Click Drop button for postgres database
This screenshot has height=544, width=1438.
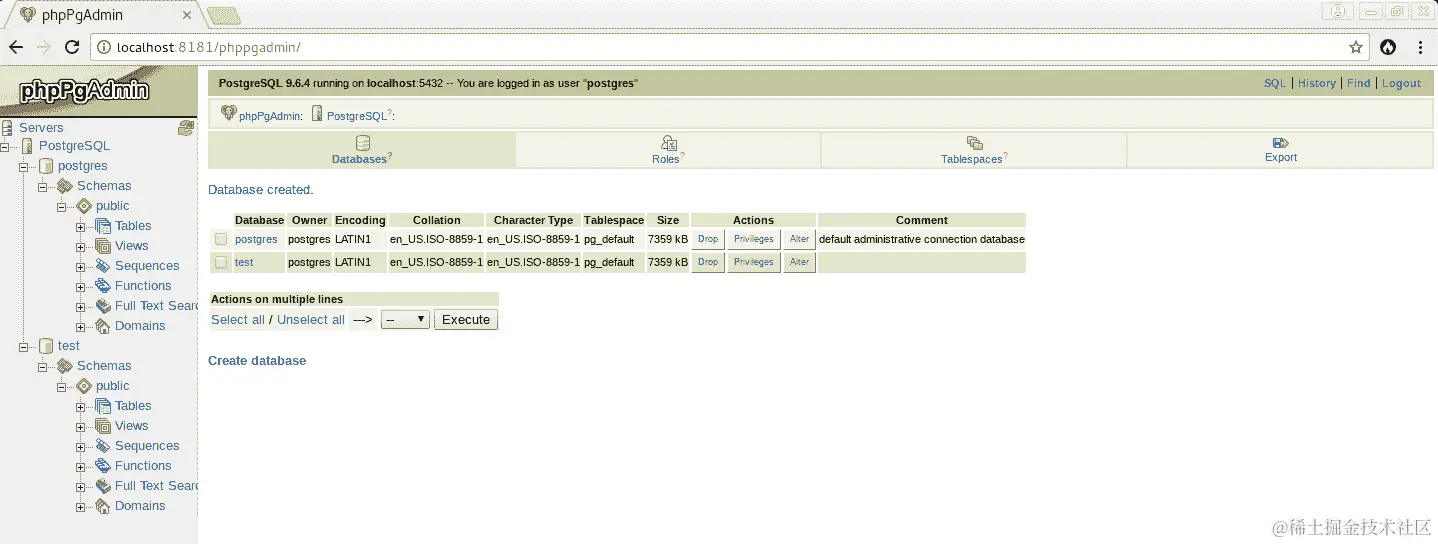pyautogui.click(x=708, y=239)
